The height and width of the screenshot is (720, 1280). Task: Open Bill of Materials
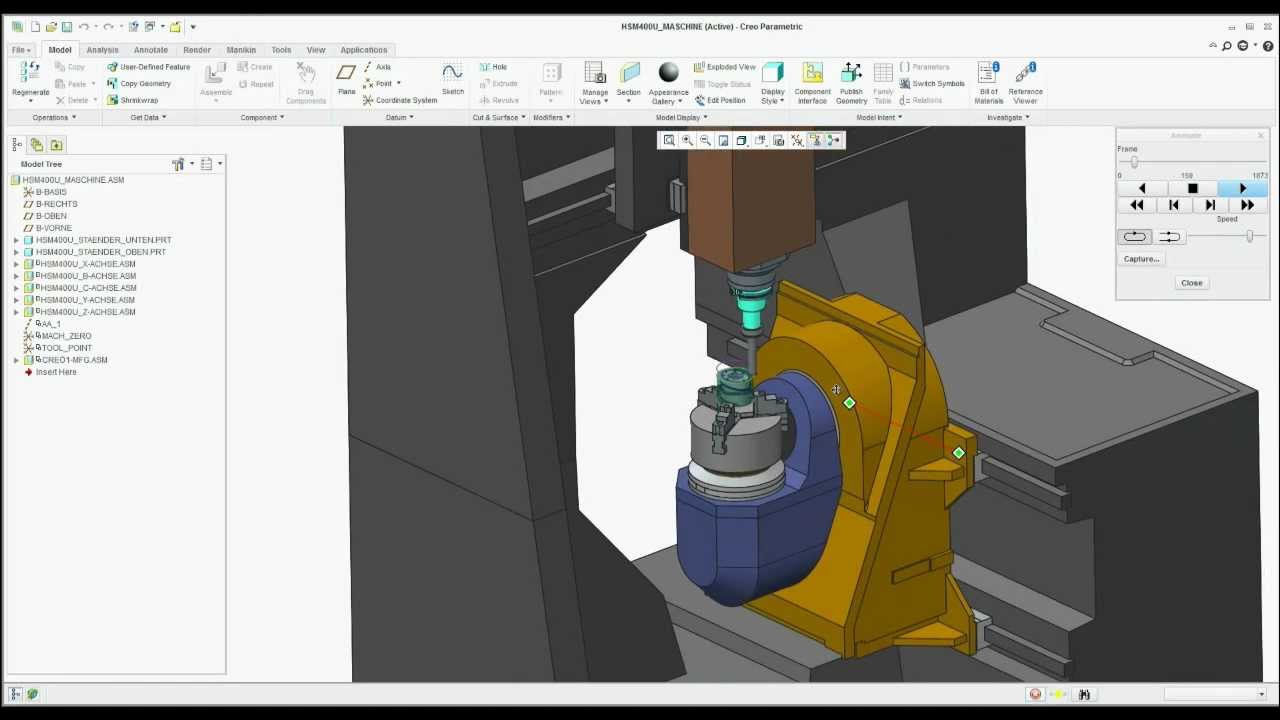tap(989, 82)
